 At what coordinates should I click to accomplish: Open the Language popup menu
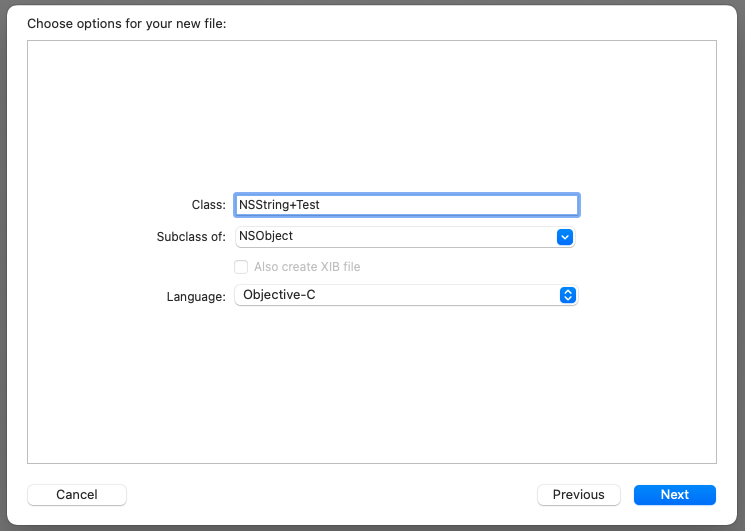tap(406, 295)
